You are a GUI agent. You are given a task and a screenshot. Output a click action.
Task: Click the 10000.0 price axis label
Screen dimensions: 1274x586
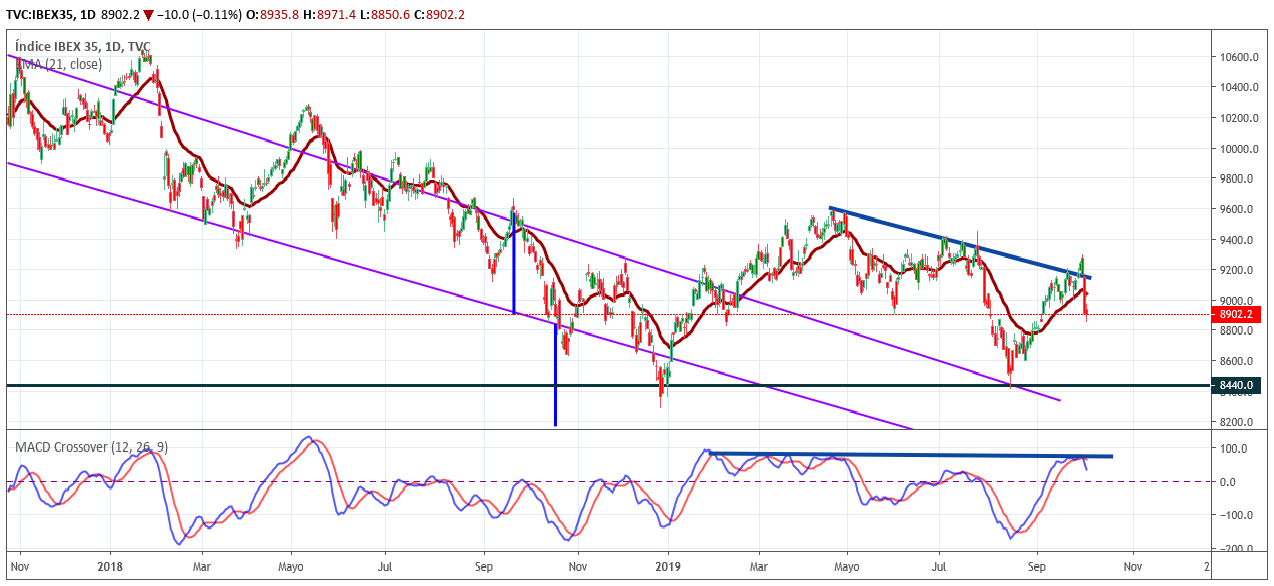1237,149
